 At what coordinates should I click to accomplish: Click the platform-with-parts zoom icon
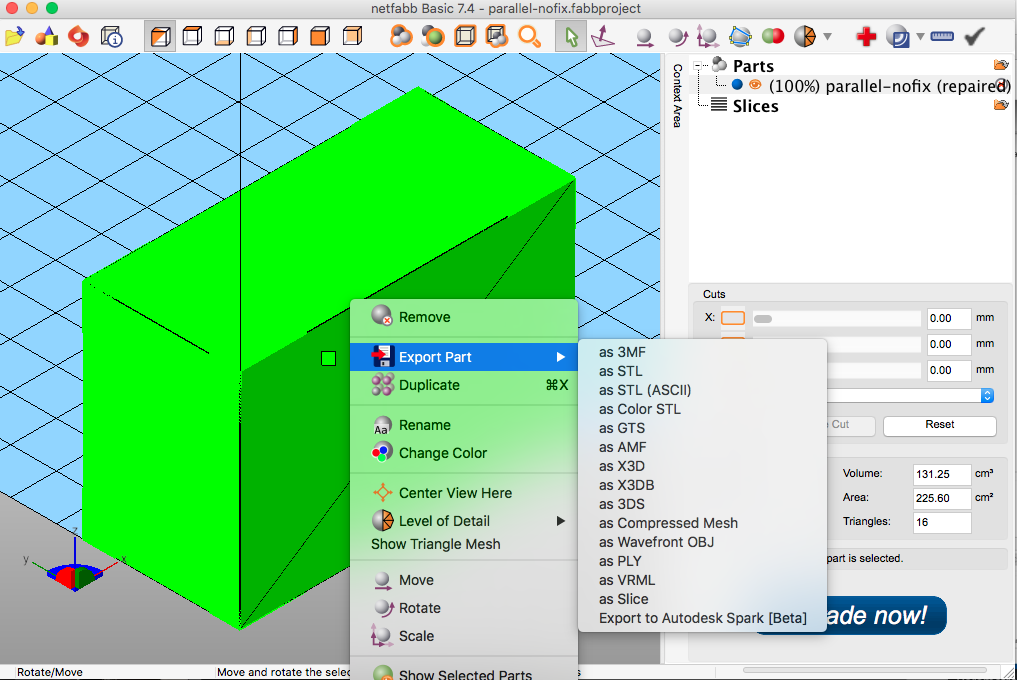point(497,36)
